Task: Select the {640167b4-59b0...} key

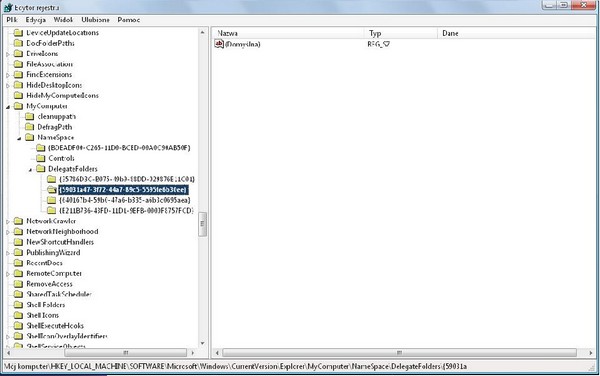Action: 125,200
